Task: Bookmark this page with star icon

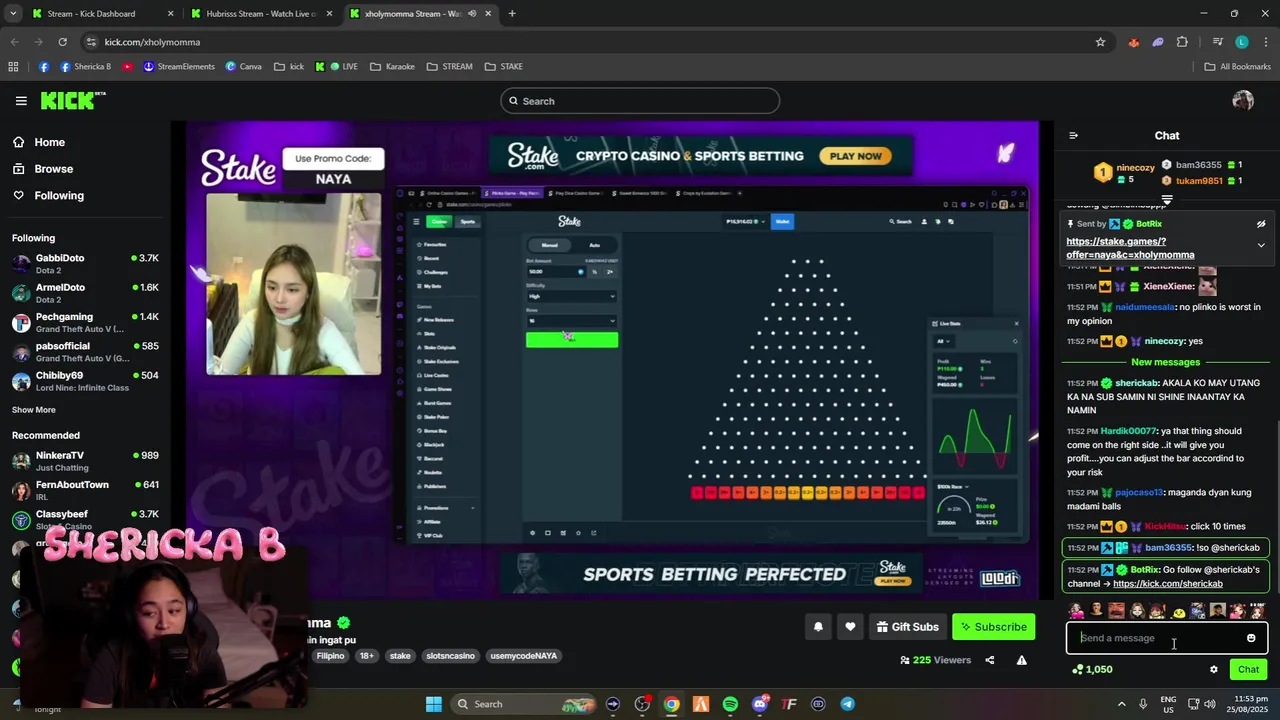Action: pos(1100,42)
